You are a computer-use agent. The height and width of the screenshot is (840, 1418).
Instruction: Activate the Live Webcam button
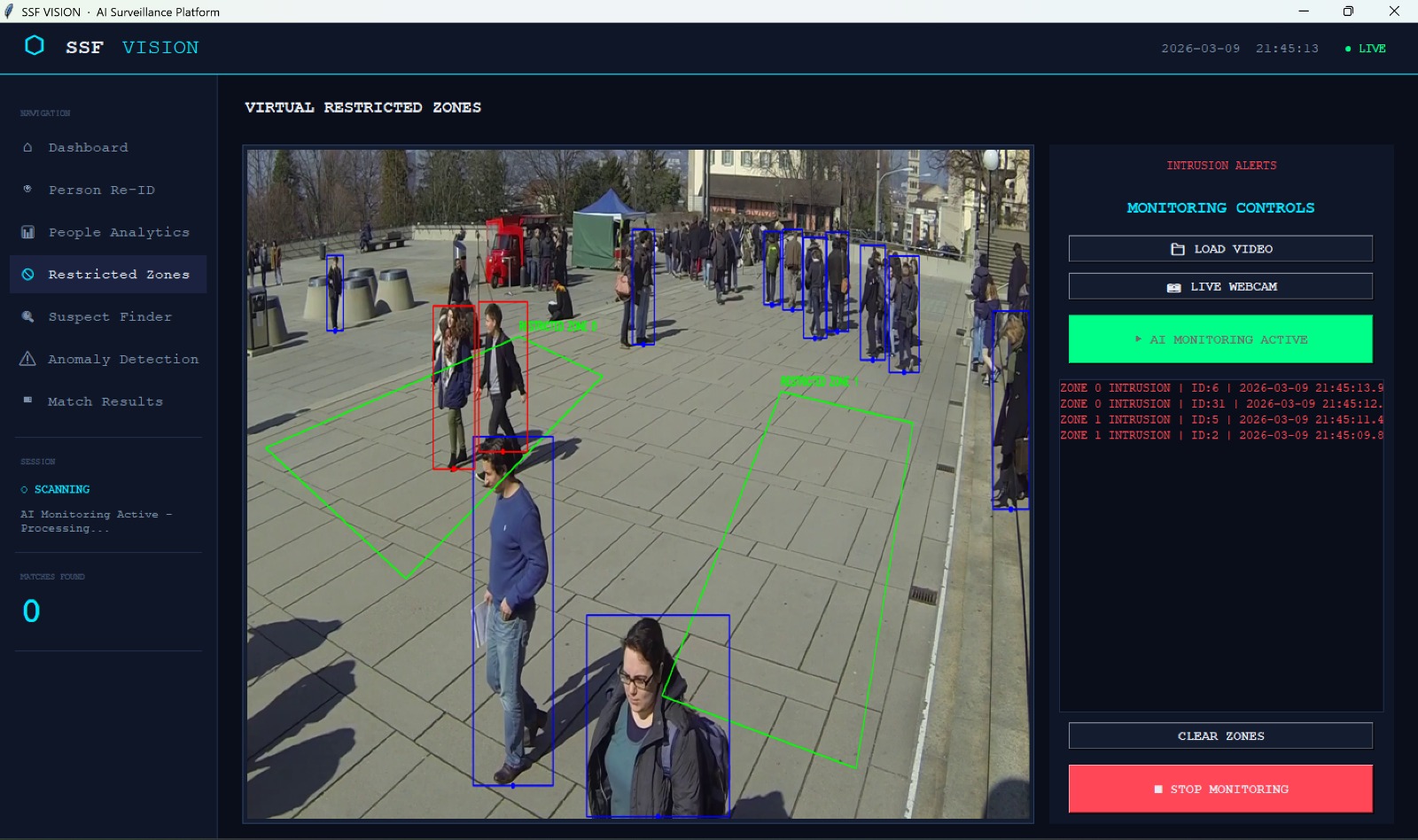click(x=1219, y=286)
